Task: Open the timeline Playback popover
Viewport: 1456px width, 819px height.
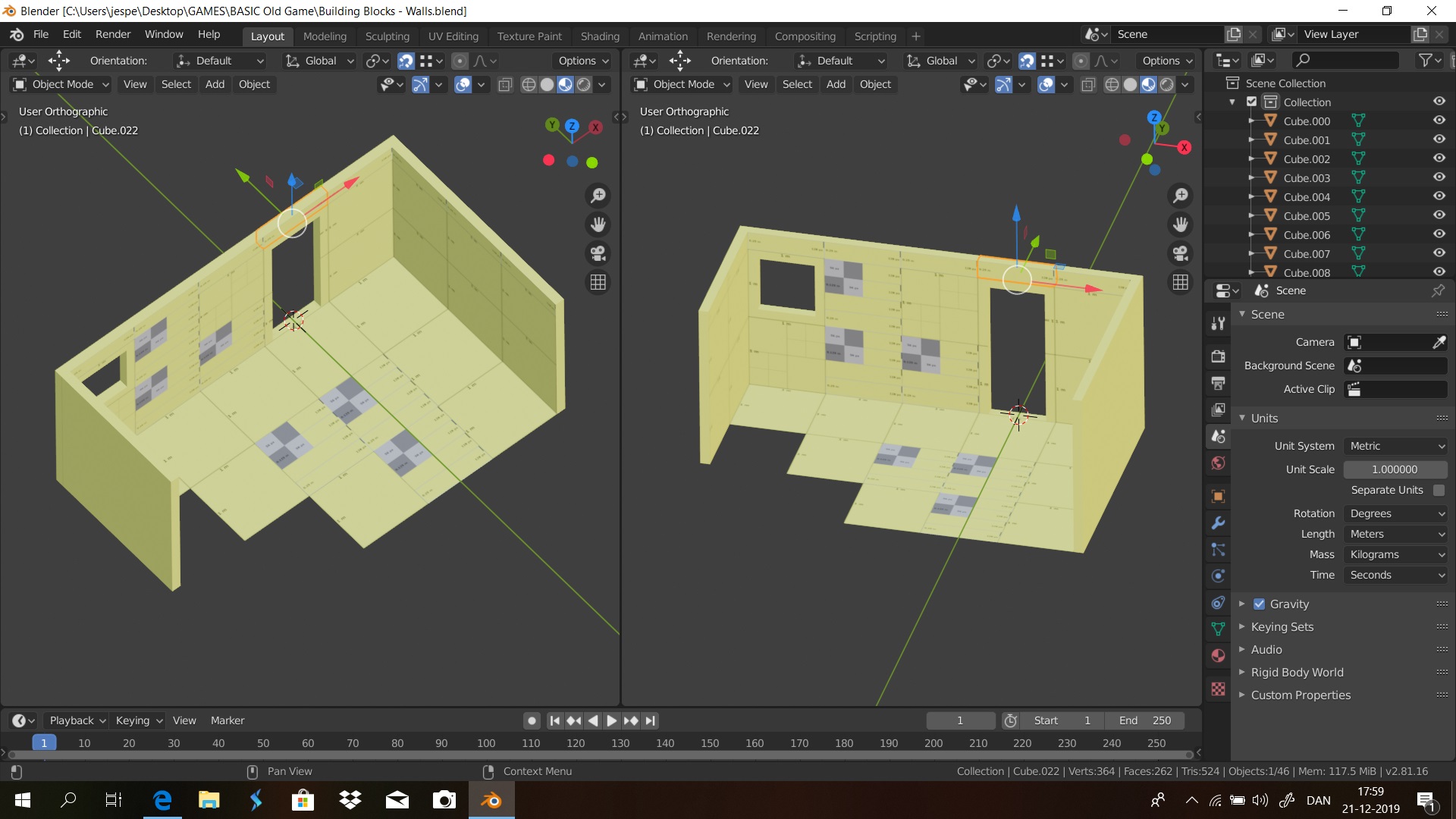Action: pyautogui.click(x=77, y=720)
